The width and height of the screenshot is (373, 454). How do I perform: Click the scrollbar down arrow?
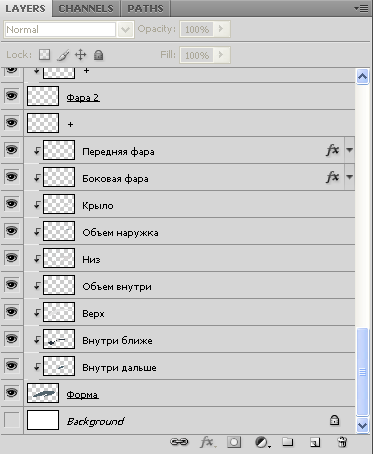click(362, 426)
